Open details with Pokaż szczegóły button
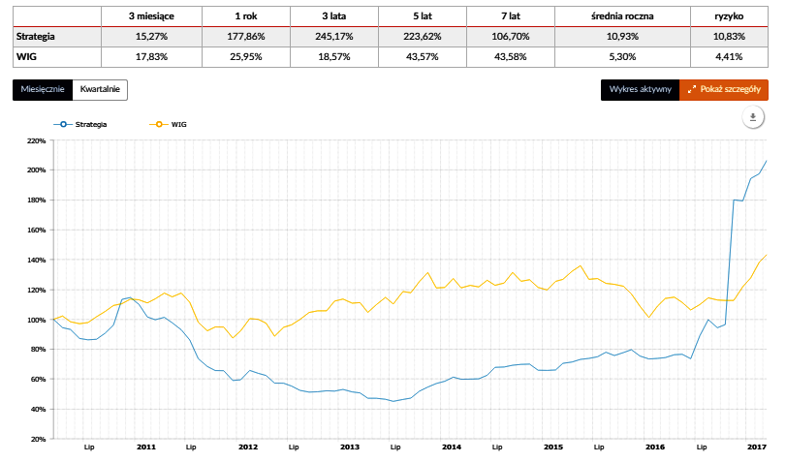Image resolution: width=786 pixels, height=463 pixels. click(724, 89)
